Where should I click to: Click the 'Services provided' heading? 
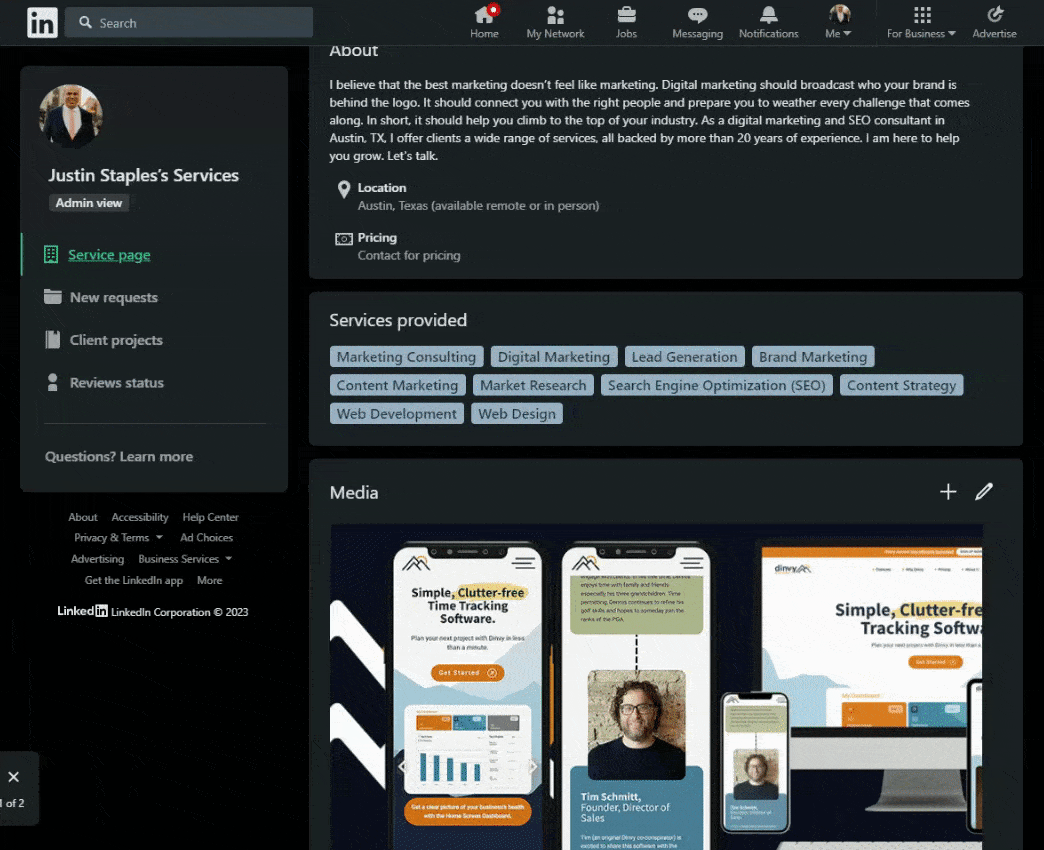(398, 320)
